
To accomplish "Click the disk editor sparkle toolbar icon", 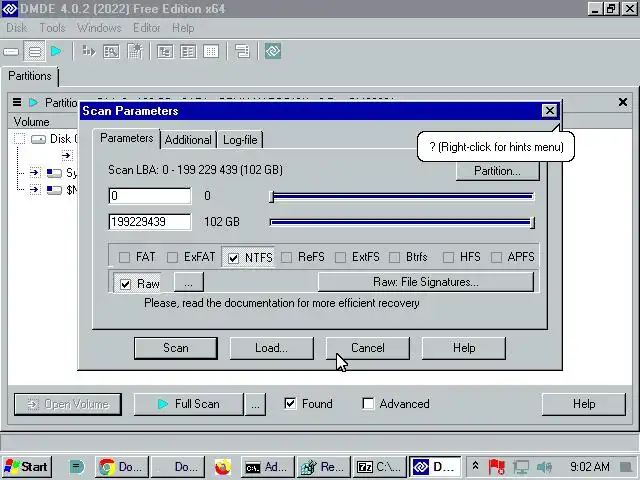I will point(135,51).
